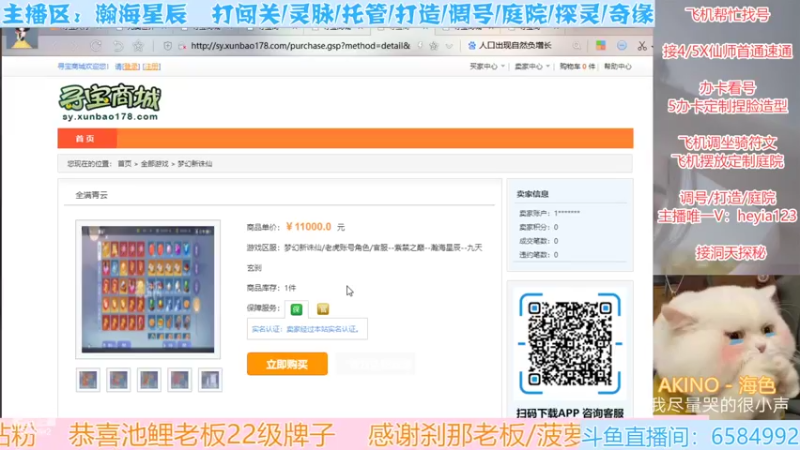Viewport: 800px width, 450px height.
Task: Expand the 买家中心 dropdown
Action: [487, 66]
